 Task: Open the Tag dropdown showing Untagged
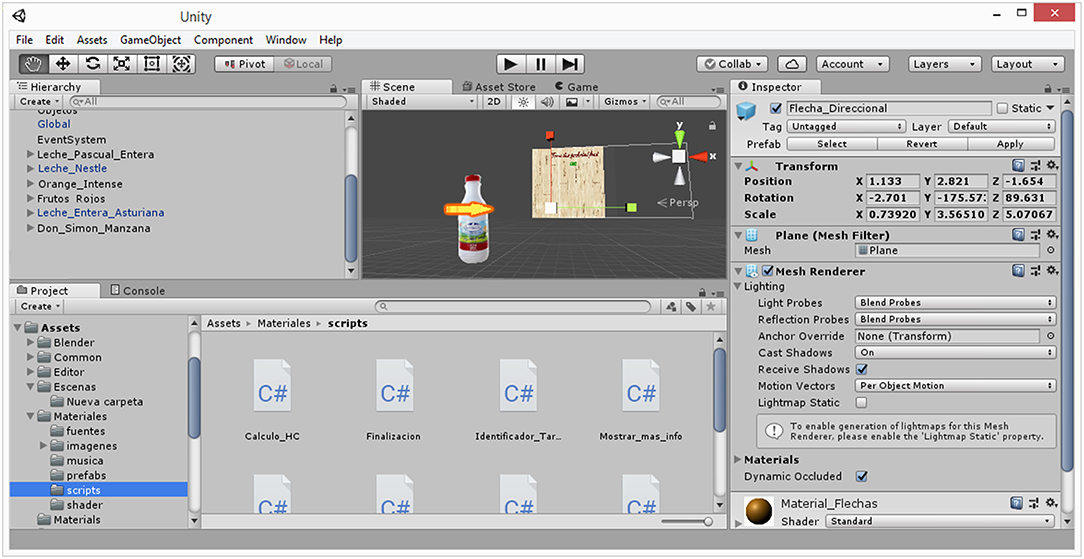point(846,126)
